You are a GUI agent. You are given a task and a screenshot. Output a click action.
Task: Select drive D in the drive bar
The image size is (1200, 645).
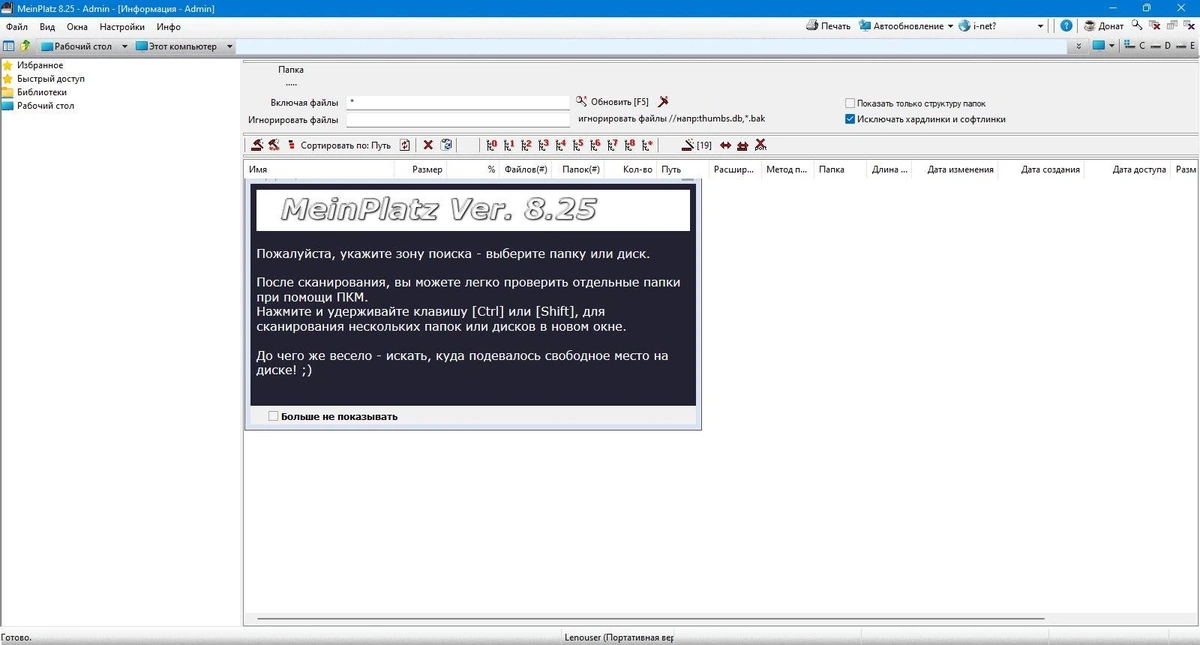(x=1160, y=46)
